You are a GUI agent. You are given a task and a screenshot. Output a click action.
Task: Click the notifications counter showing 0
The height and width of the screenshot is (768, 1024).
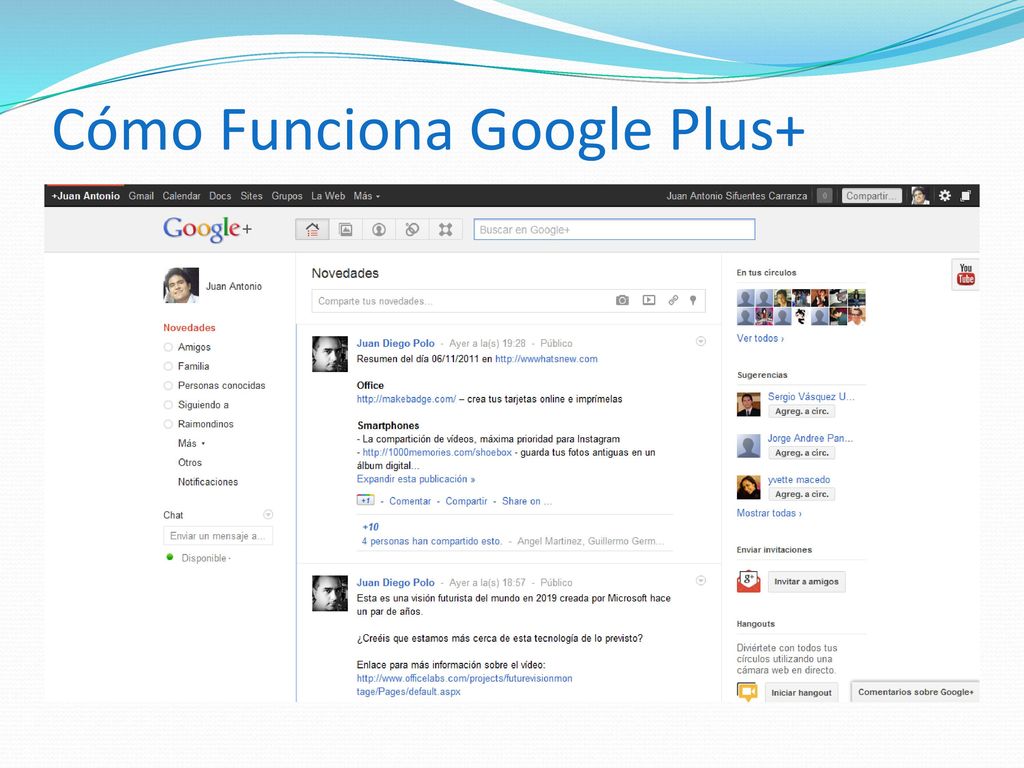coord(824,195)
